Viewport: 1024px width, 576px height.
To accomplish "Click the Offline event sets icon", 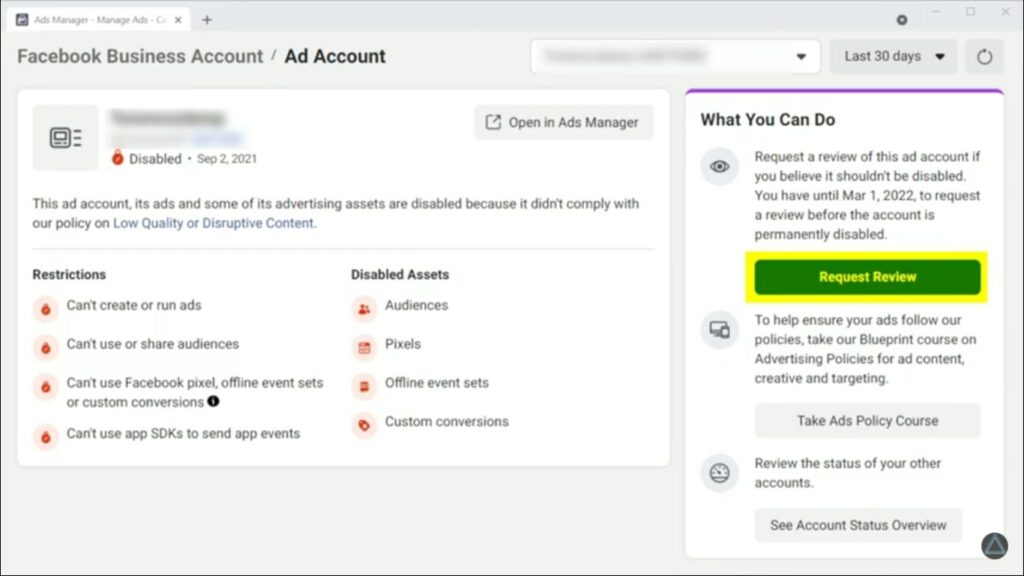I will coord(364,386).
